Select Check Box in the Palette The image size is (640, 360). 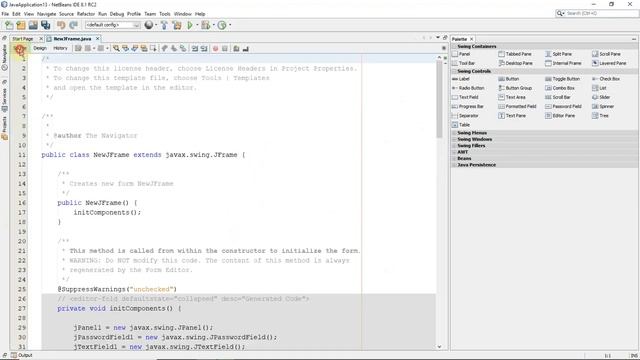606,79
